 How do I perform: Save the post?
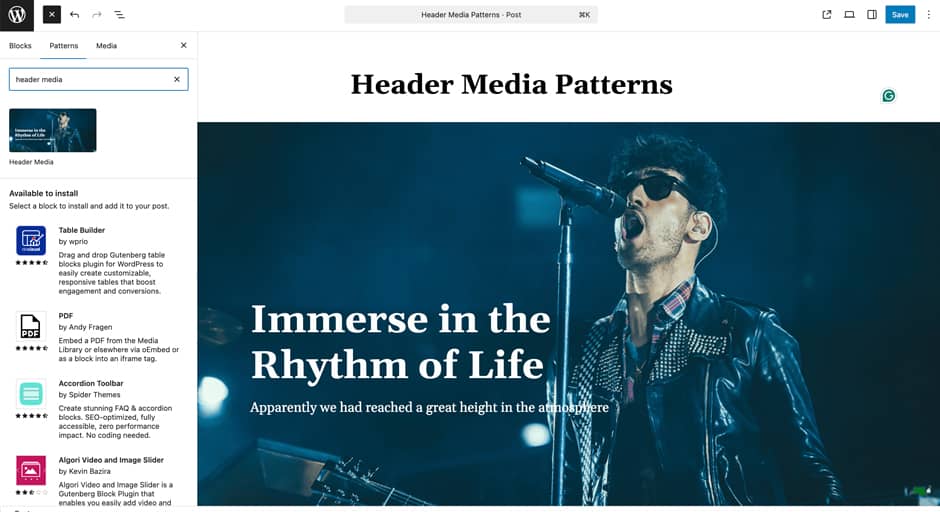pos(900,15)
